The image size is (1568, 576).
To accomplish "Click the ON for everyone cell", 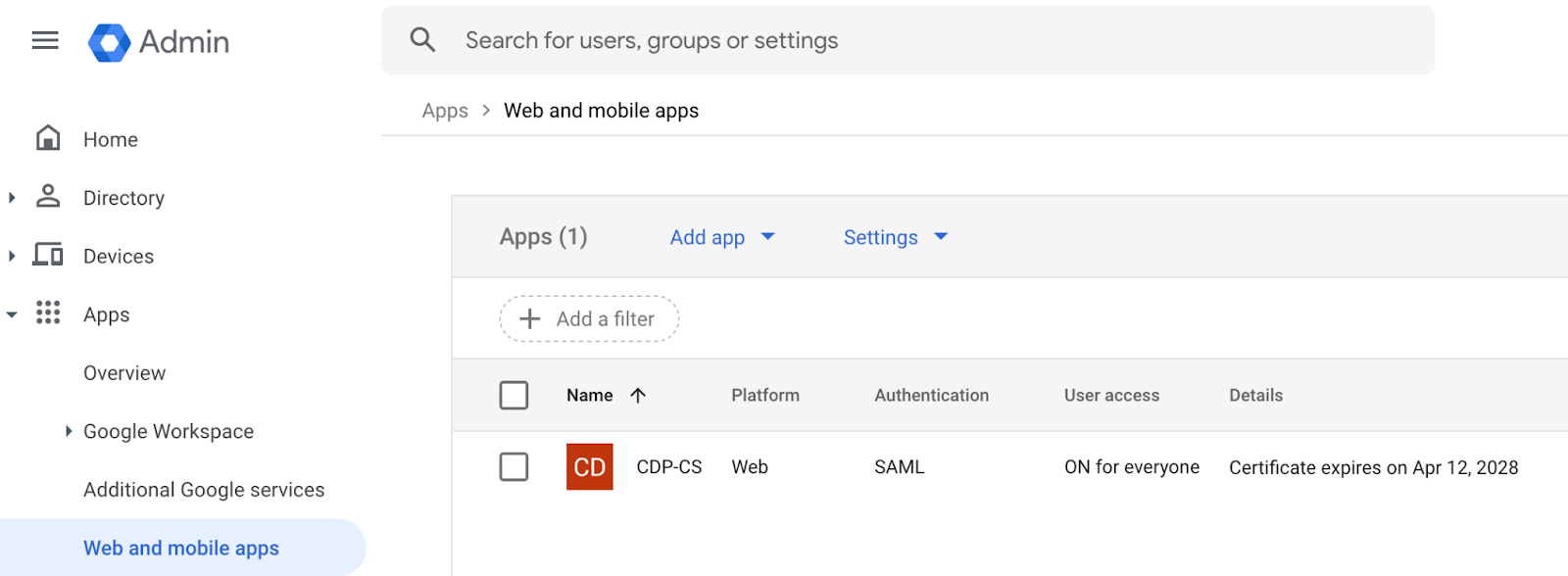I will [1132, 467].
